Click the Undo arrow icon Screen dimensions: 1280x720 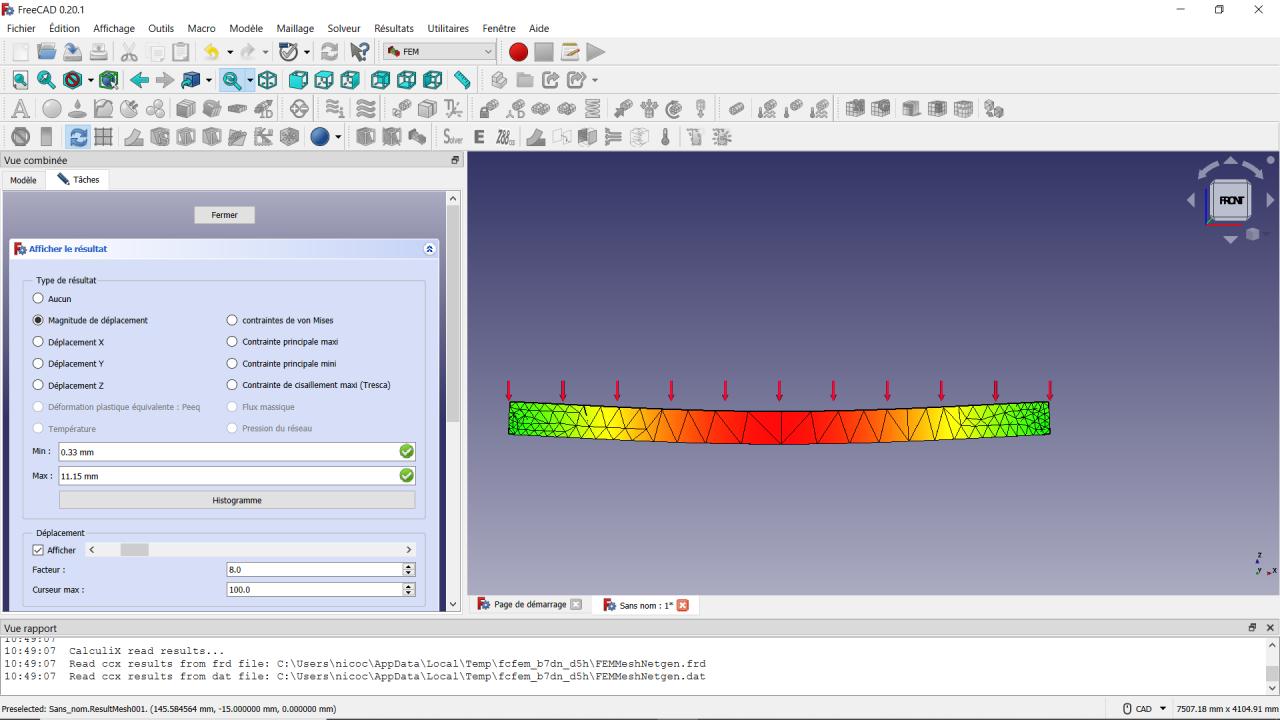tap(211, 52)
